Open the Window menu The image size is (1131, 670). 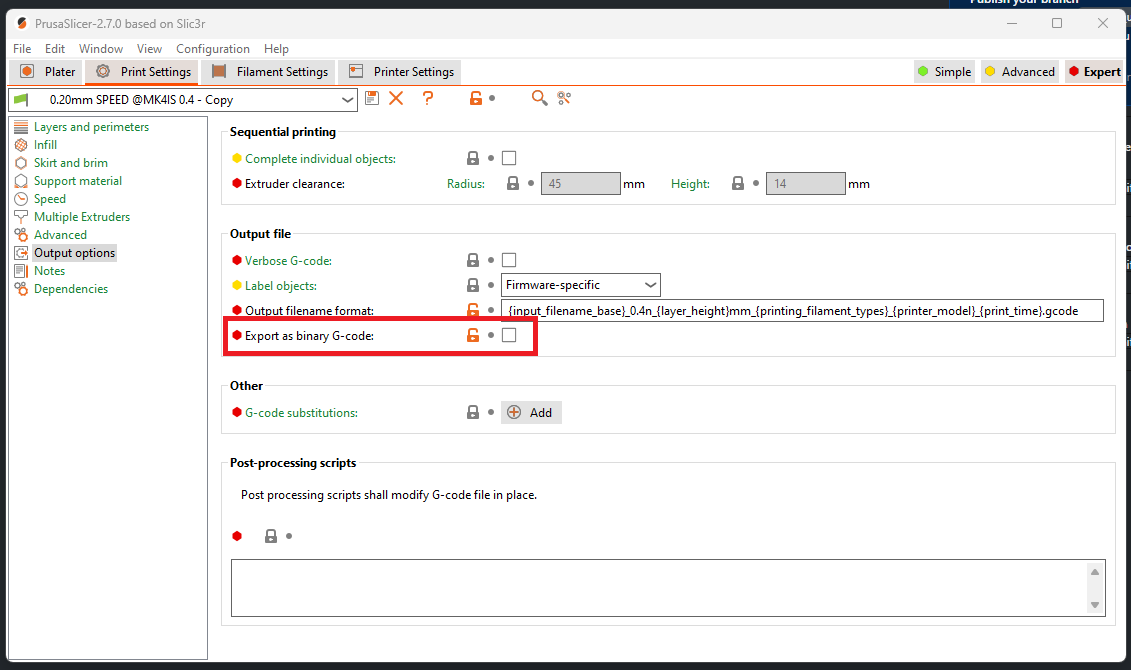click(x=101, y=48)
